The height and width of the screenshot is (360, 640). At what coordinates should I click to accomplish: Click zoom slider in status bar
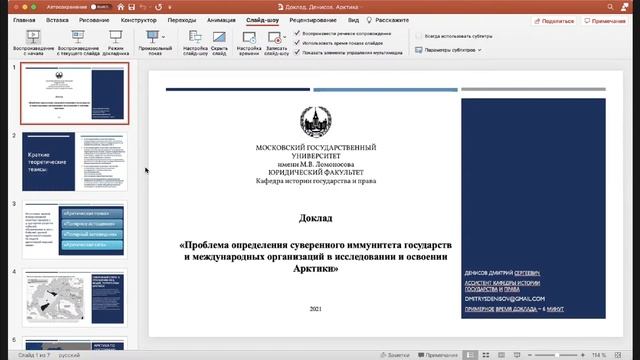click(x=556, y=355)
